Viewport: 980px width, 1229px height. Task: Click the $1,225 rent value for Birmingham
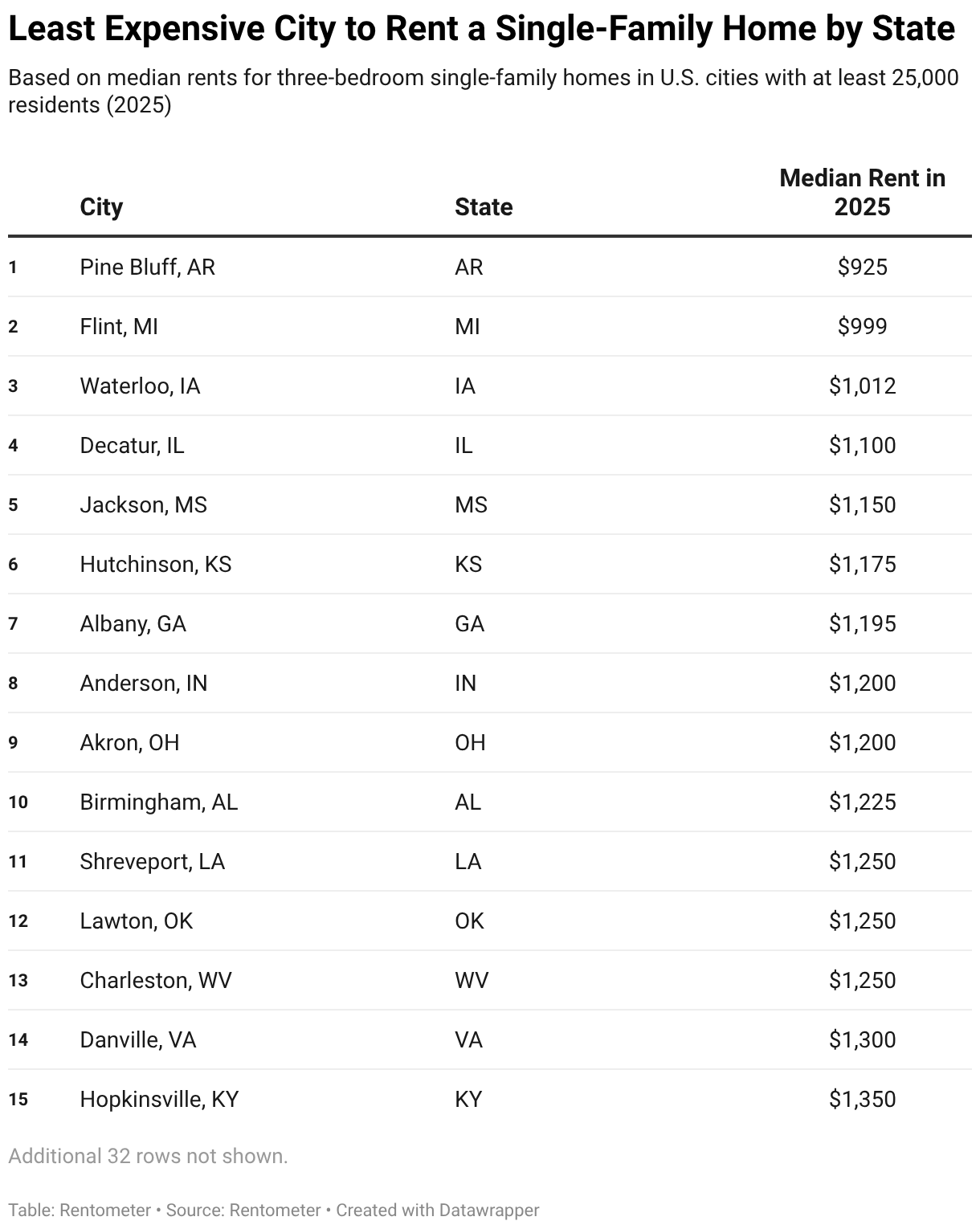[862, 802]
